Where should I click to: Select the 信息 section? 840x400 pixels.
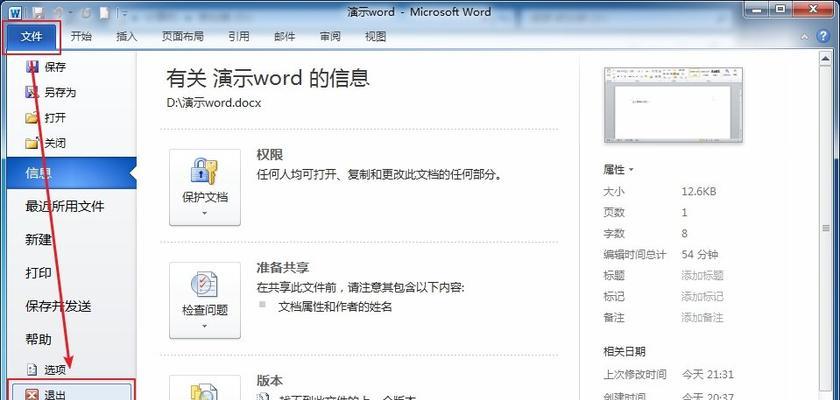click(x=71, y=173)
